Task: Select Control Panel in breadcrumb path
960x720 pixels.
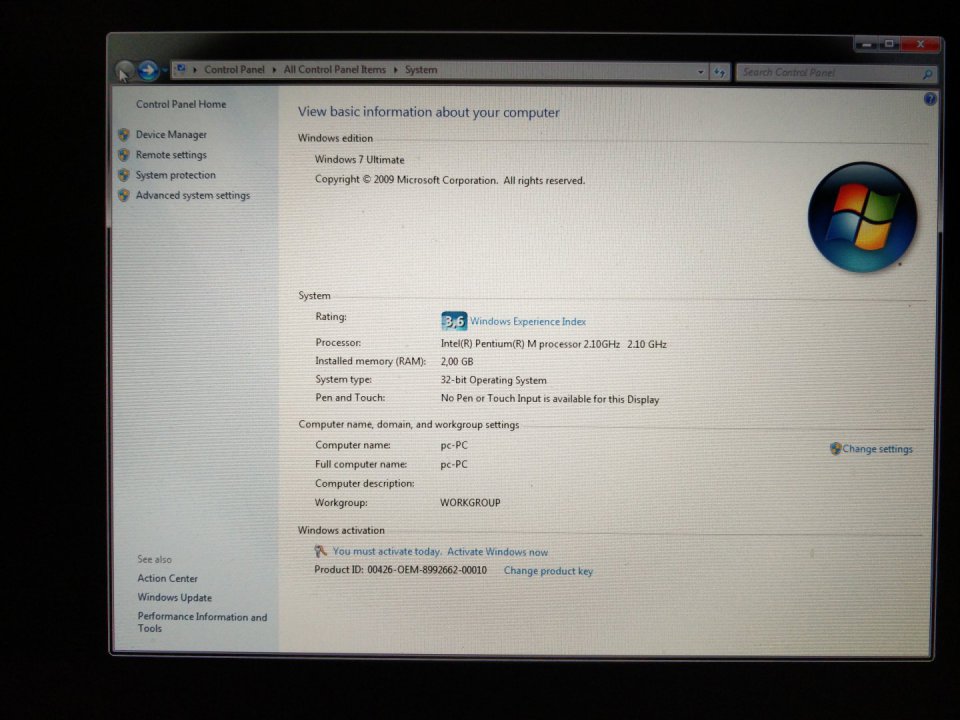Action: [x=234, y=69]
